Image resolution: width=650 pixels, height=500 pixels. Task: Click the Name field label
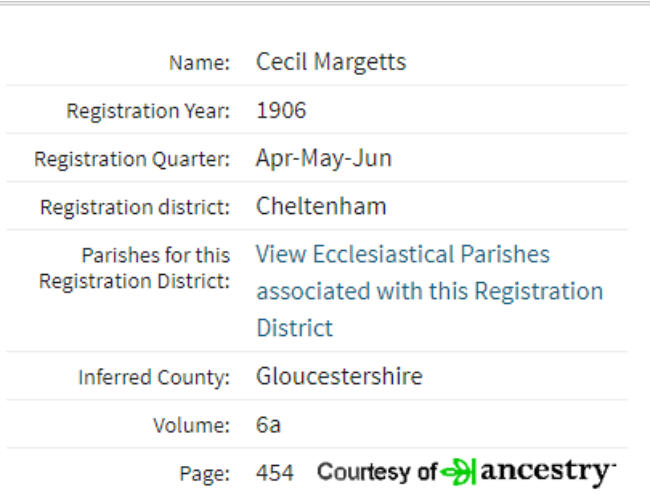(199, 63)
